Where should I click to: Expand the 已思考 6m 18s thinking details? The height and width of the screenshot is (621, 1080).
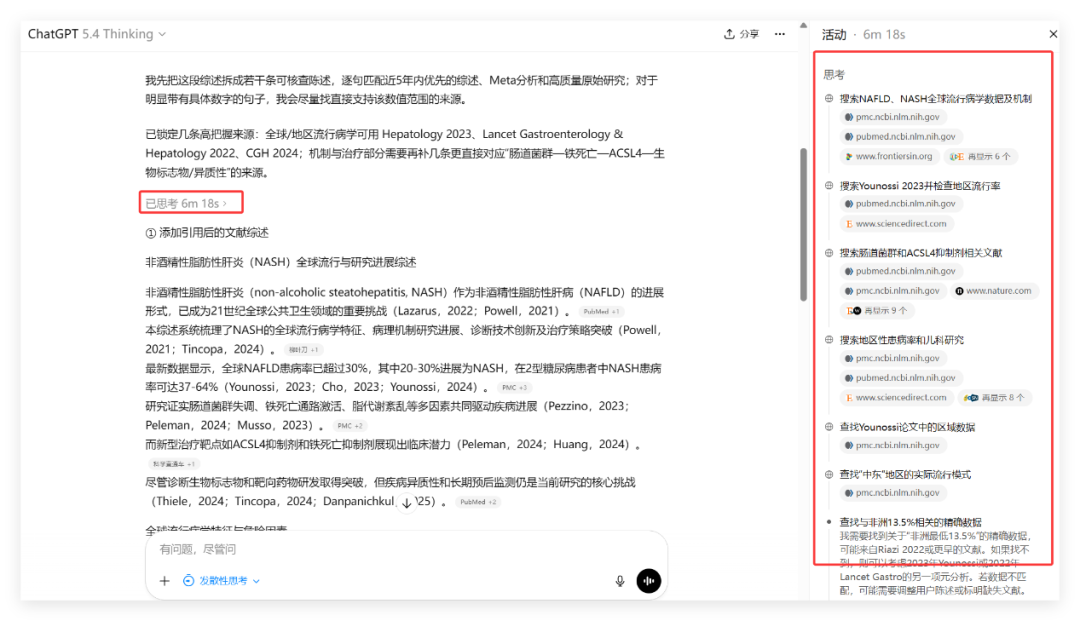click(x=190, y=203)
